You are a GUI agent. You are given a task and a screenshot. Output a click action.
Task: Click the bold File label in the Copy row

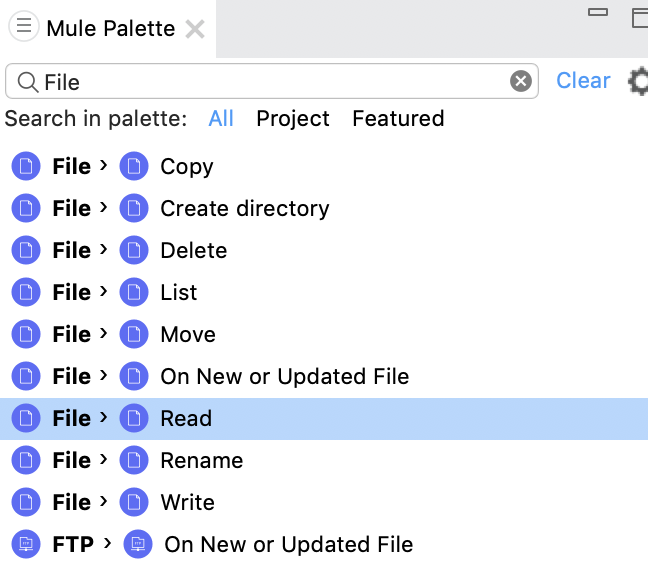71,167
